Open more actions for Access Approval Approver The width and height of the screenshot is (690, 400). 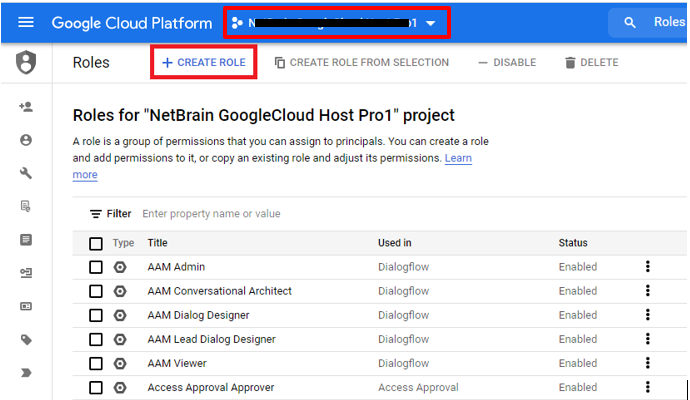point(647,387)
